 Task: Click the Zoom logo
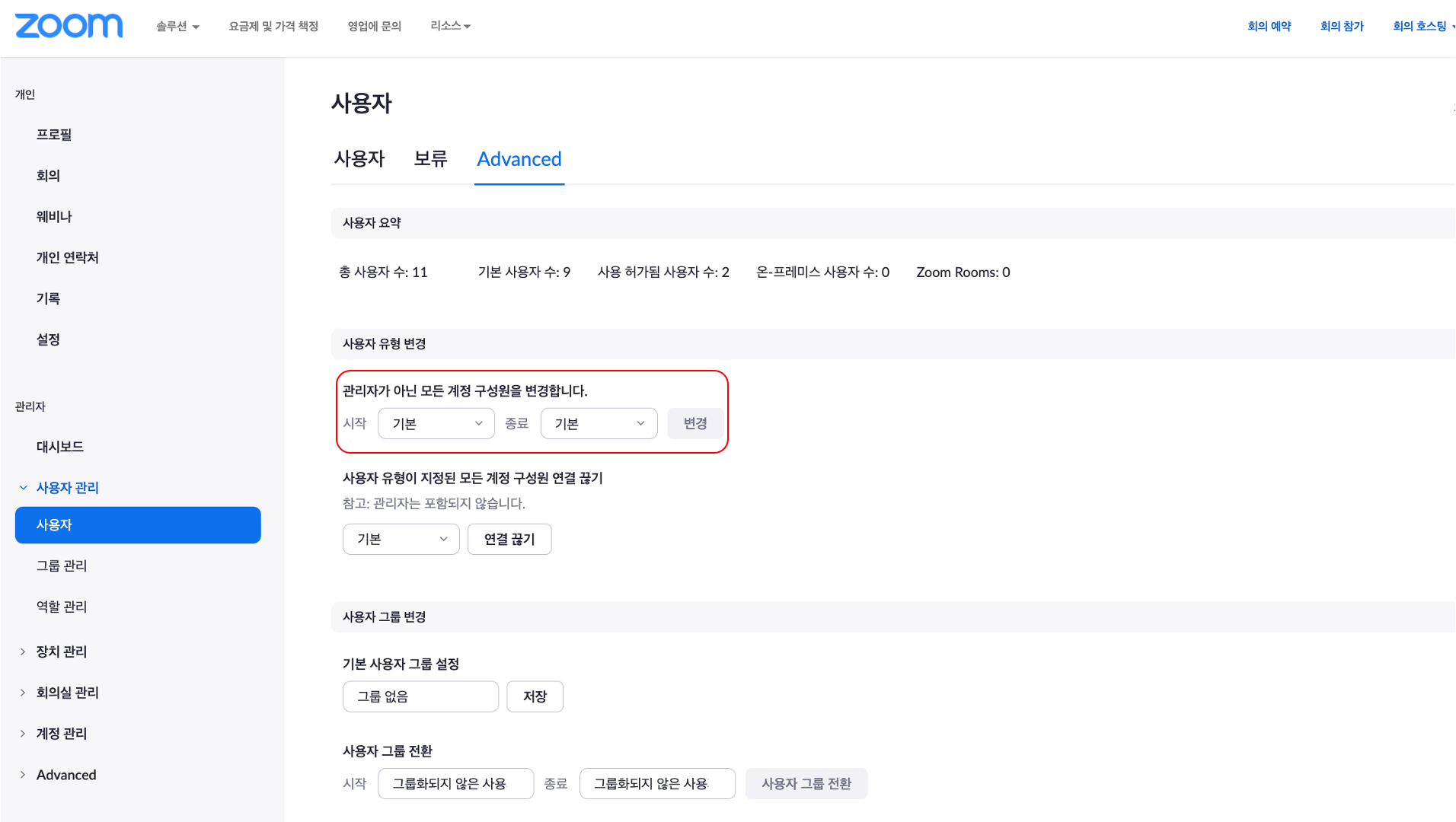[69, 26]
